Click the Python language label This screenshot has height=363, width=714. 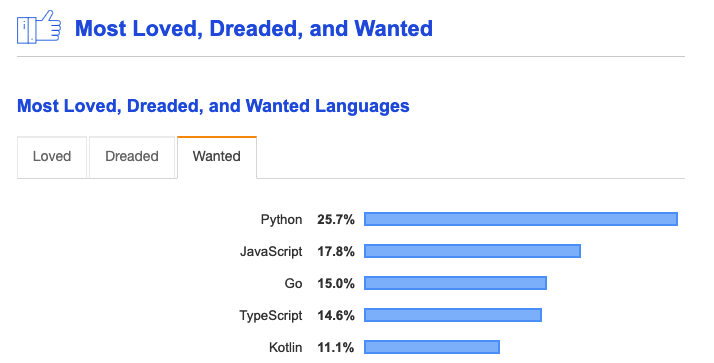click(281, 220)
